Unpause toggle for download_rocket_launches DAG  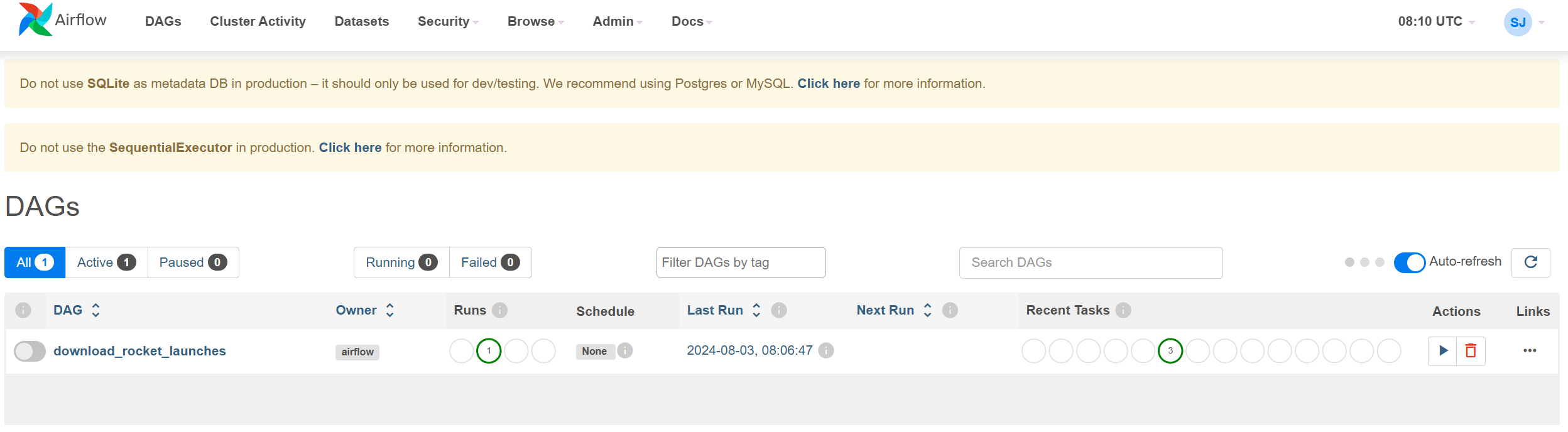(30, 351)
